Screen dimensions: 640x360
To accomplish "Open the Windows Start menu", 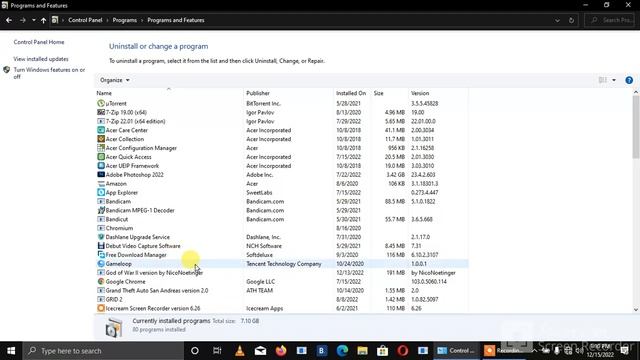I will click(x=11, y=351).
